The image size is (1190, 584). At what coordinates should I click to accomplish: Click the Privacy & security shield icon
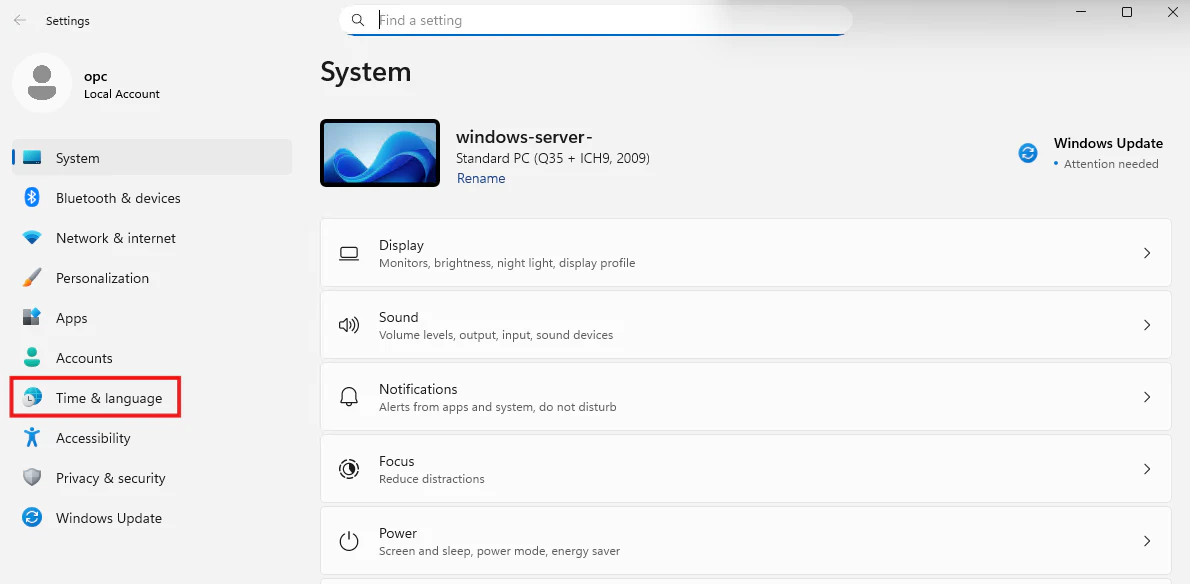(x=32, y=478)
